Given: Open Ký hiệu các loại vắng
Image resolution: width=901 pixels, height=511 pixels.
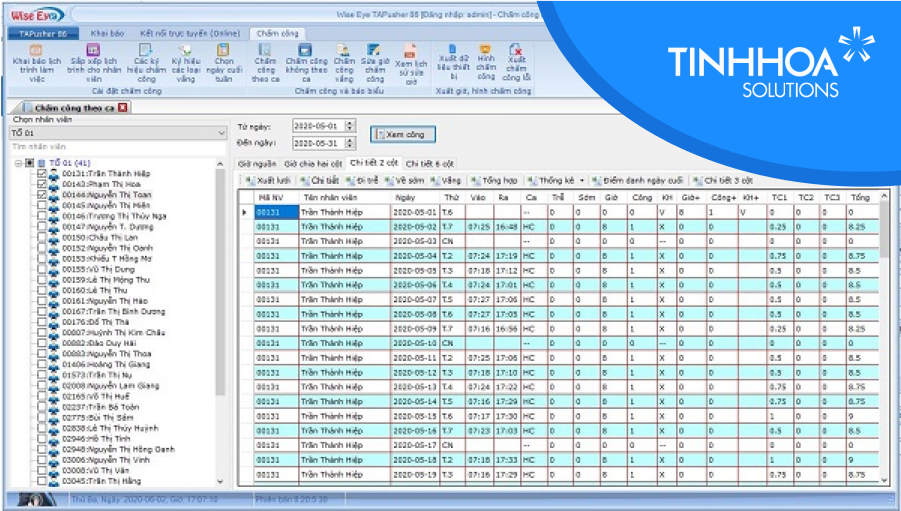Looking at the screenshot, I should (x=186, y=63).
